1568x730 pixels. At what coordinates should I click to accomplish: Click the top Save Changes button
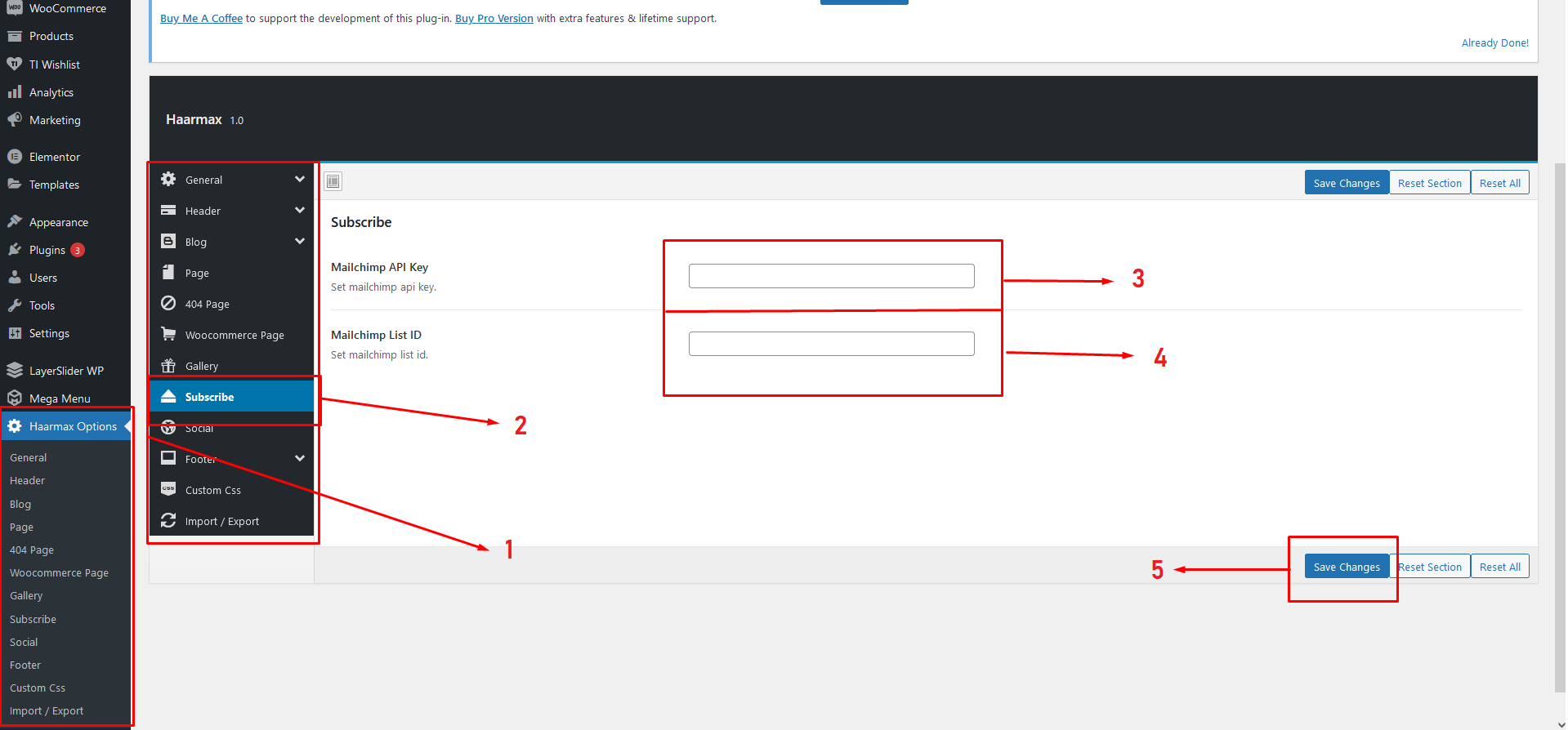click(x=1347, y=183)
